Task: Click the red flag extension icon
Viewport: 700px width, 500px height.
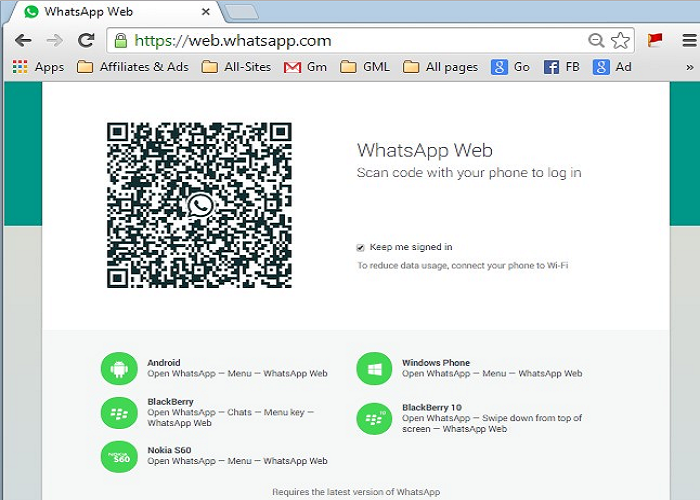Action: tap(655, 40)
